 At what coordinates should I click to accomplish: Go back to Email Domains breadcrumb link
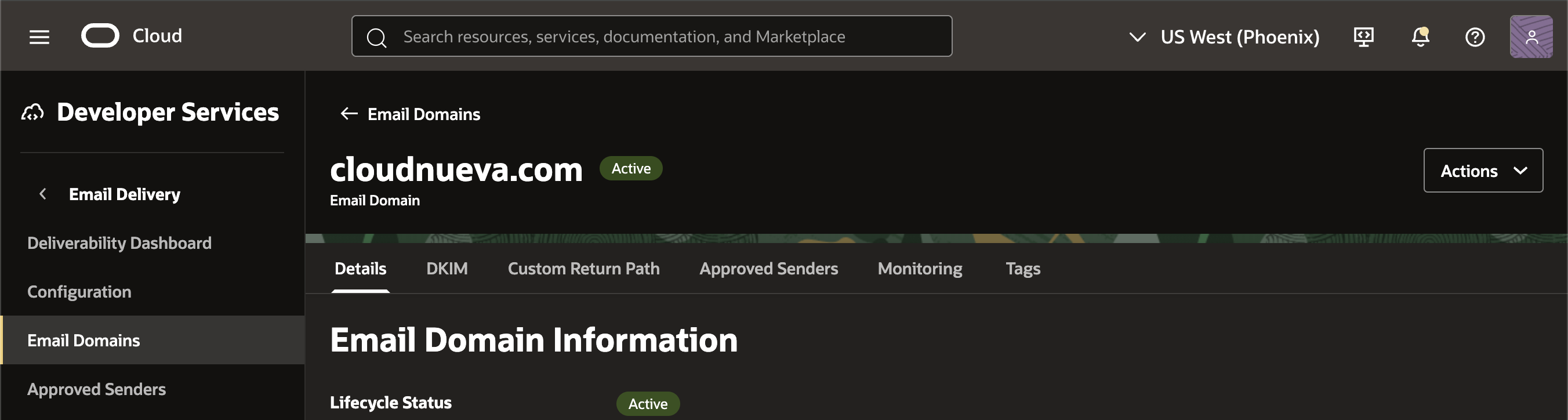(424, 114)
